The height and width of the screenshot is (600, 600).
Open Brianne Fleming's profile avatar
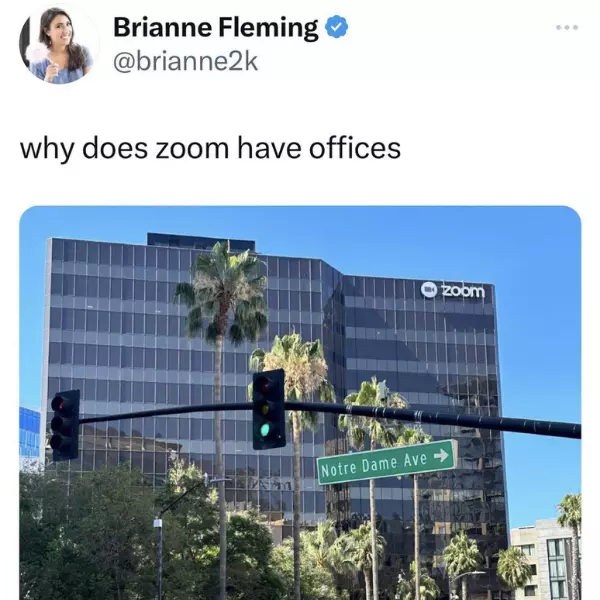coord(58,43)
